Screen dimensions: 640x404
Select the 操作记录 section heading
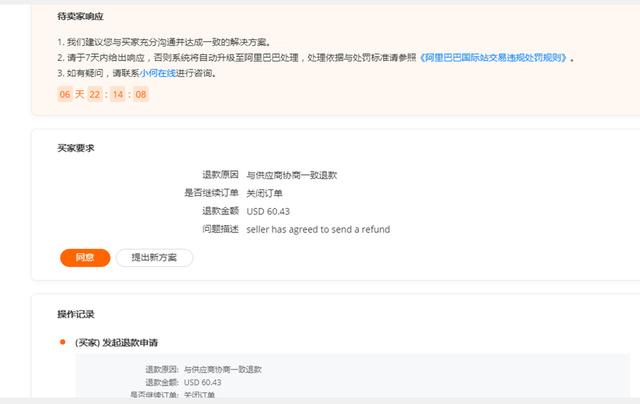pos(76,314)
